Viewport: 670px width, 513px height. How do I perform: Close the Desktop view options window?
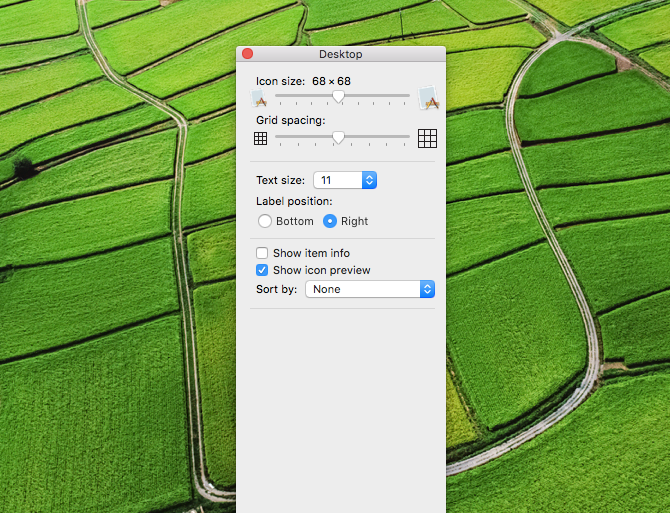click(x=247, y=54)
